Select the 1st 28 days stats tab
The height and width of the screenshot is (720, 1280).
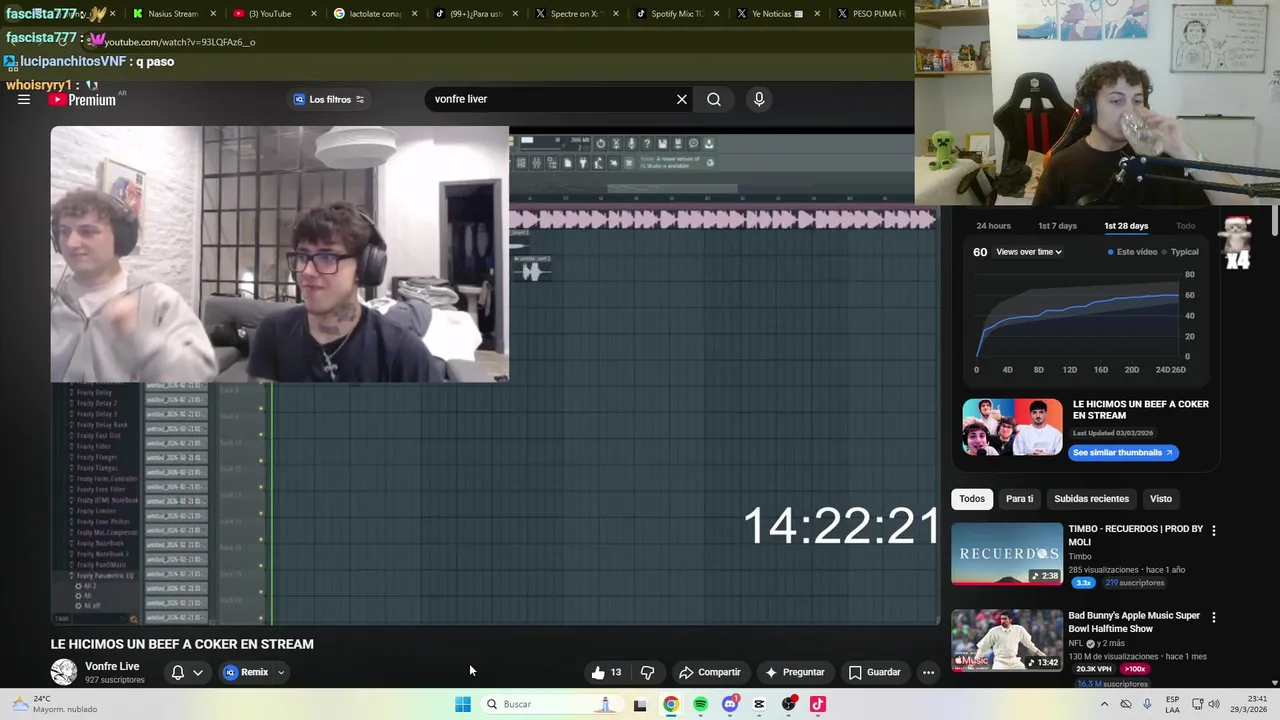[x=1126, y=226]
